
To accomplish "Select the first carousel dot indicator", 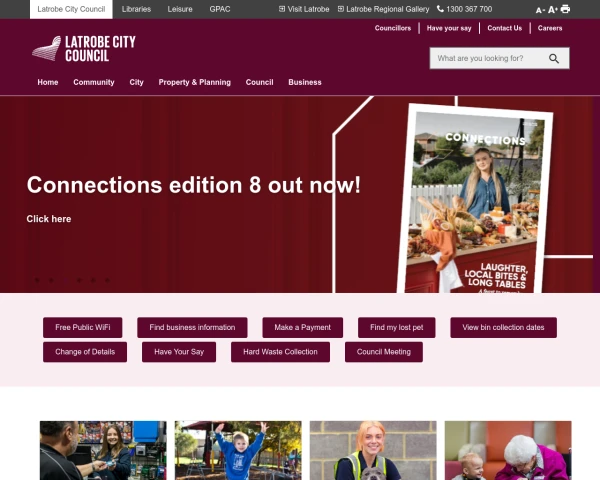I will tap(37, 280).
